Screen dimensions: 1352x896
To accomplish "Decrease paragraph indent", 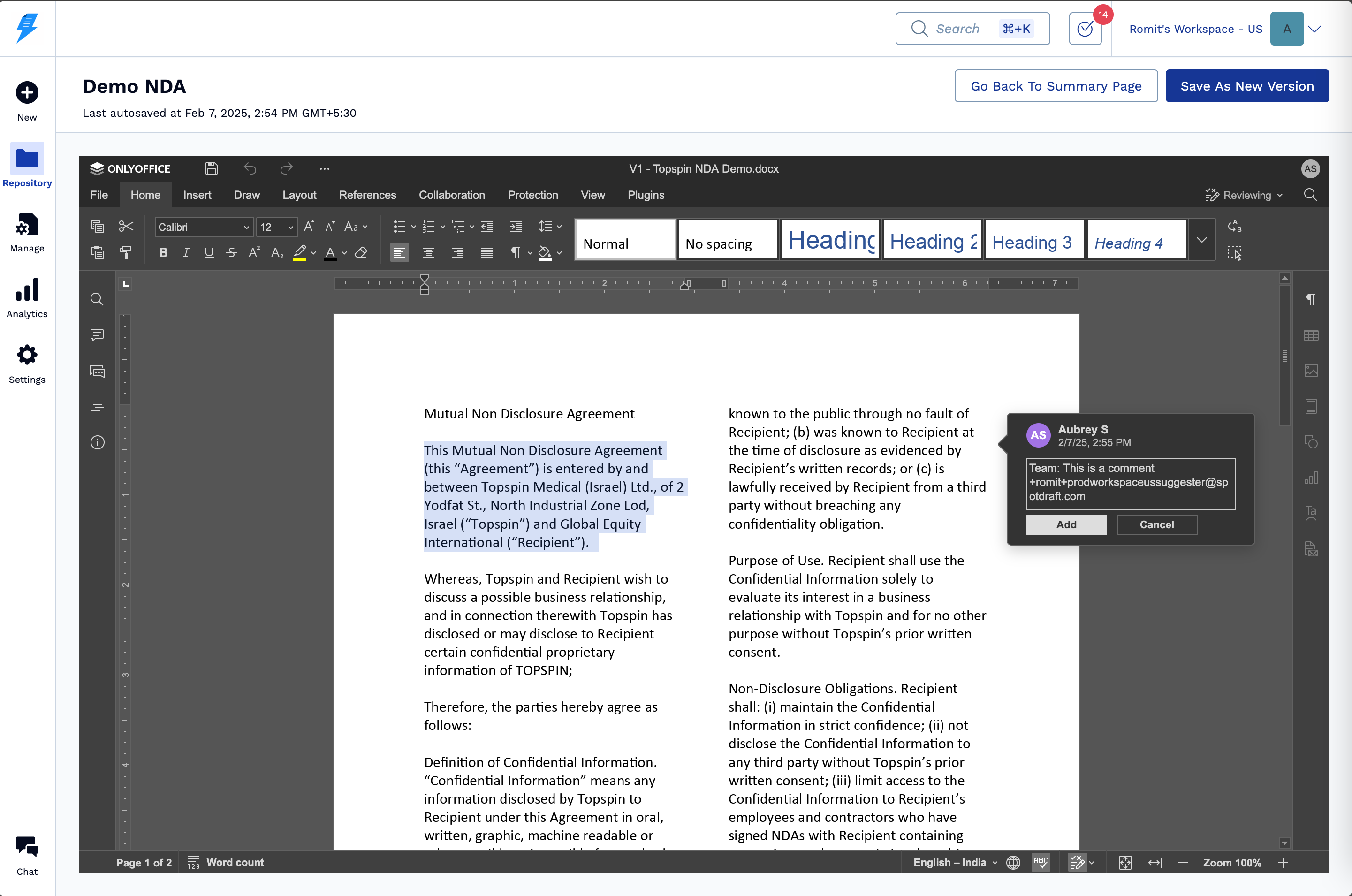I will pos(487,226).
